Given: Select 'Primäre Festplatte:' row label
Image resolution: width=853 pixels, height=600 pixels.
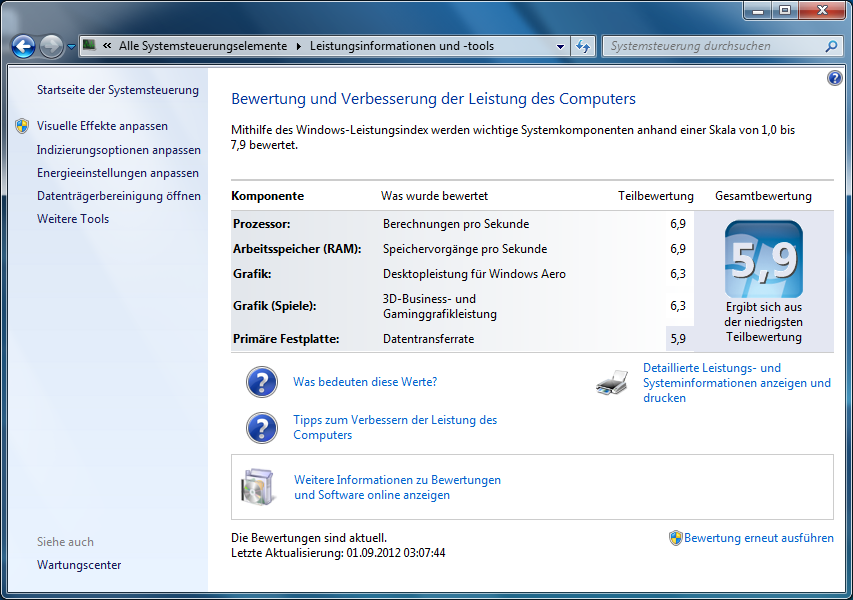Looking at the screenshot, I should pyautogui.click(x=286, y=339).
